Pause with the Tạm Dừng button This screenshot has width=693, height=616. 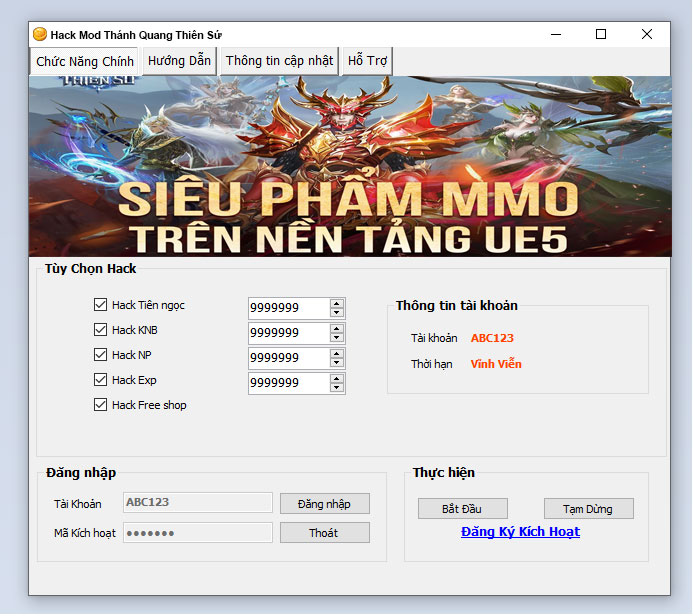pyautogui.click(x=589, y=509)
